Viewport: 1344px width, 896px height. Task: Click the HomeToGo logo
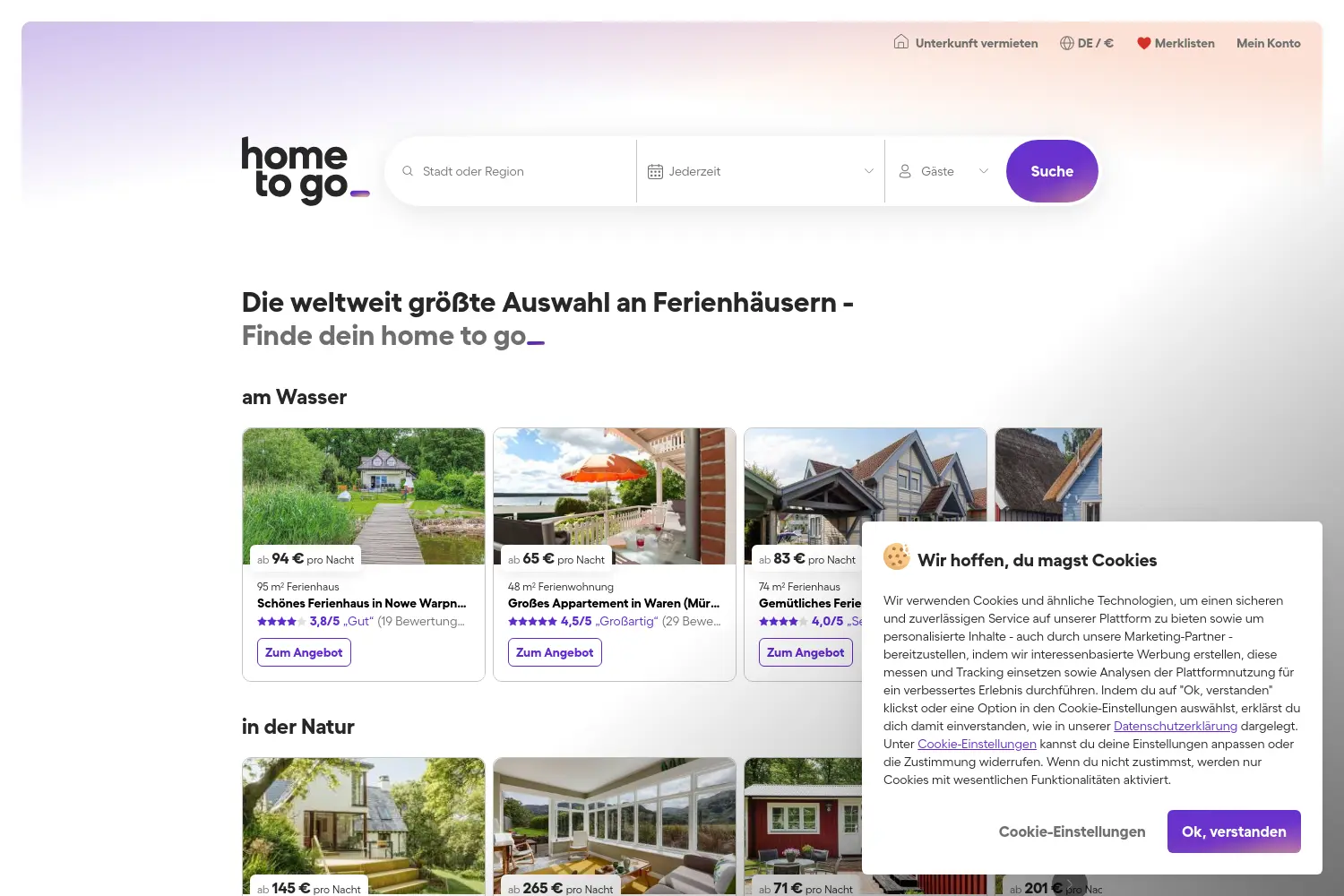pos(305,170)
